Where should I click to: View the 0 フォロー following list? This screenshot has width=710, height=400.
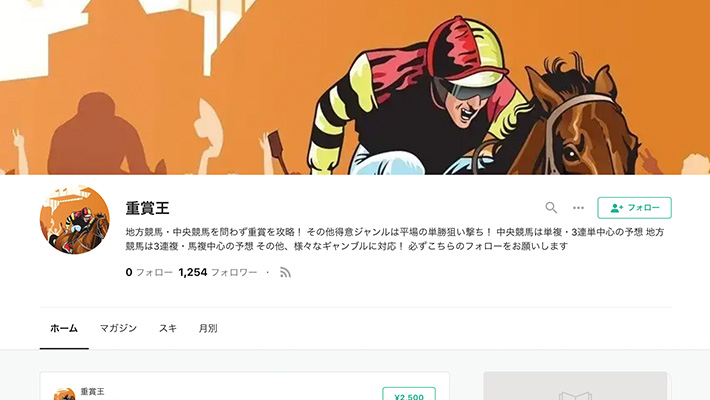point(149,272)
